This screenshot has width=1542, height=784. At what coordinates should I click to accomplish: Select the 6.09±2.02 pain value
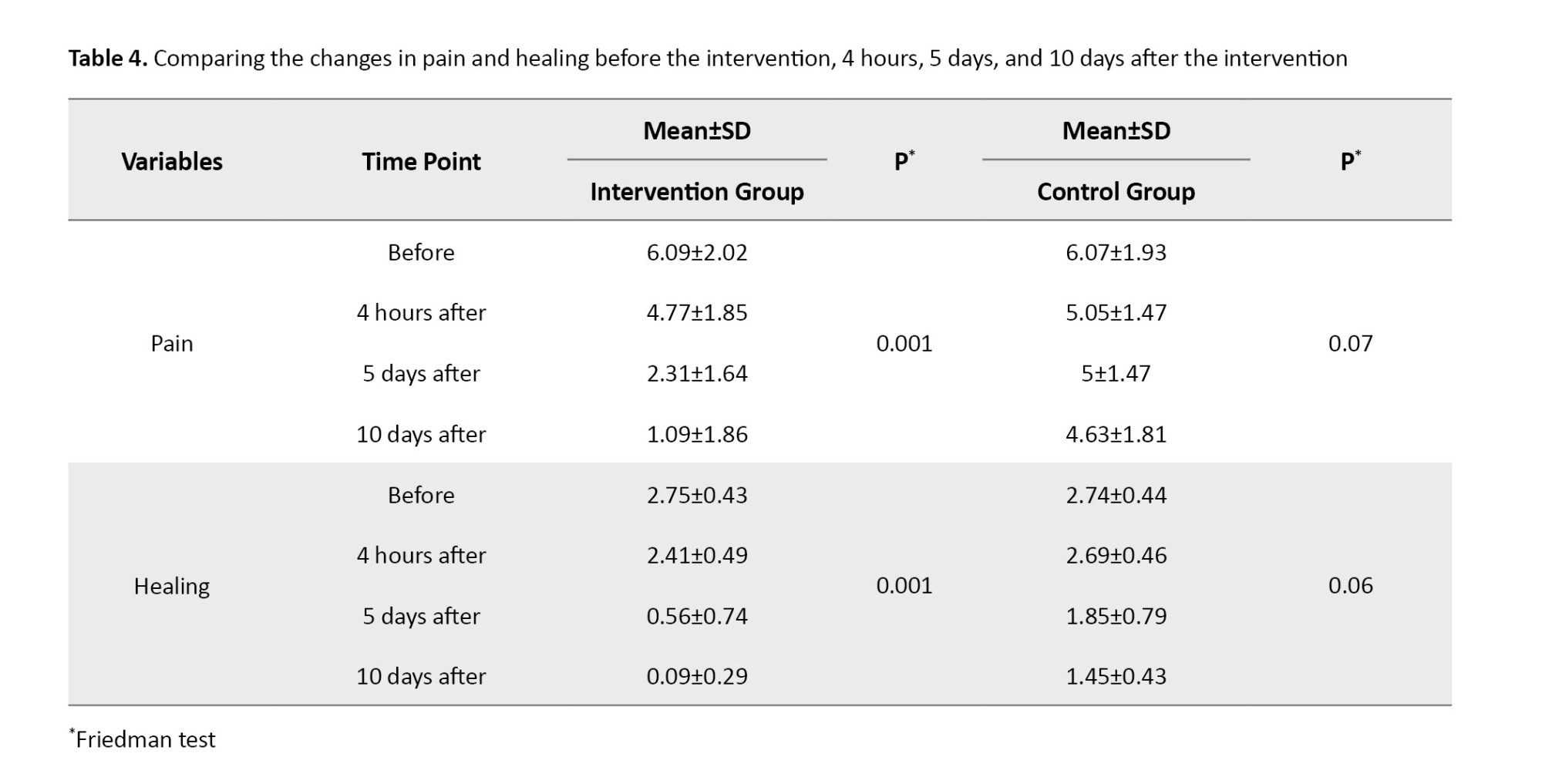point(697,252)
